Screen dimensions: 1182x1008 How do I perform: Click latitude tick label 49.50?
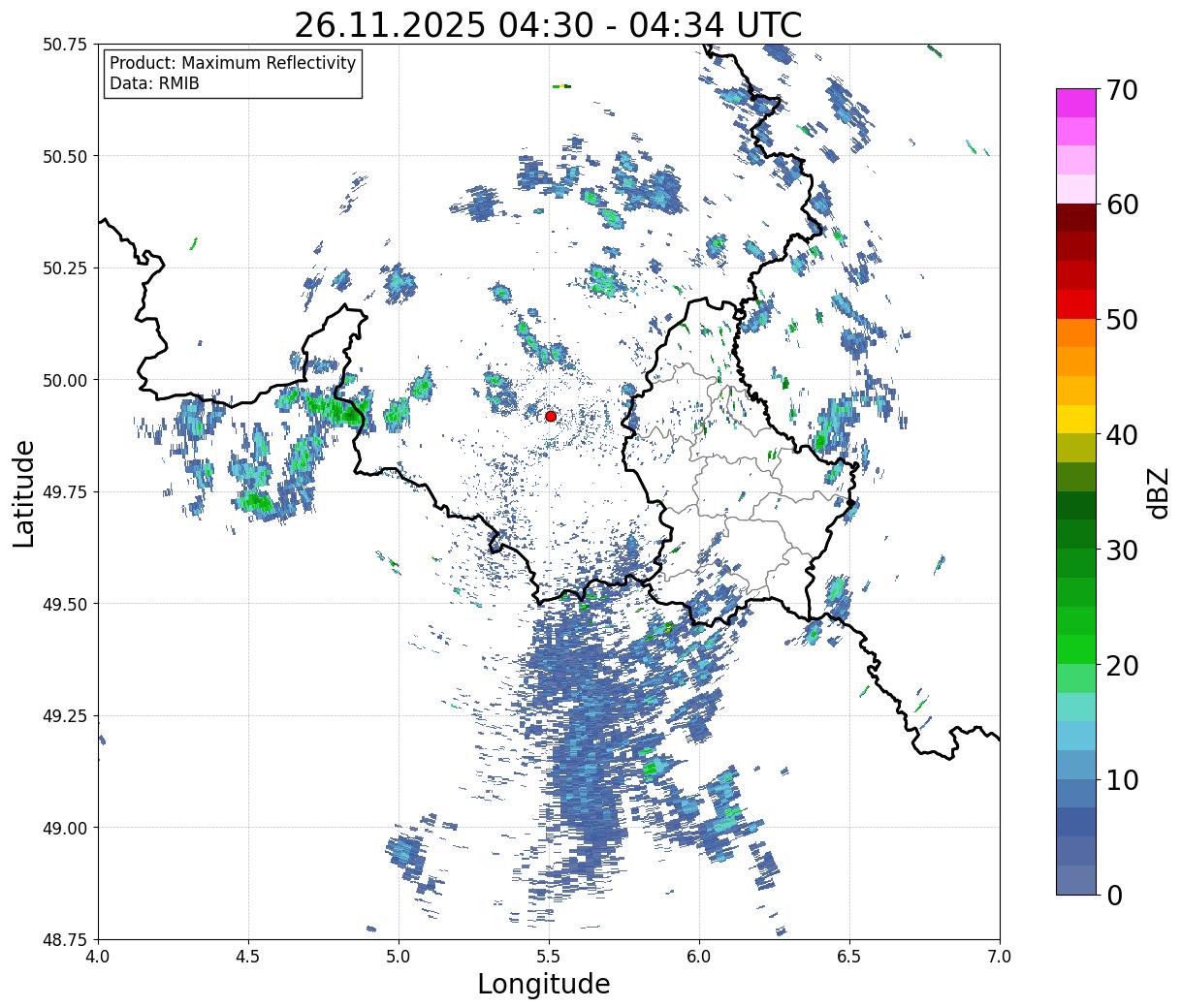tap(64, 604)
